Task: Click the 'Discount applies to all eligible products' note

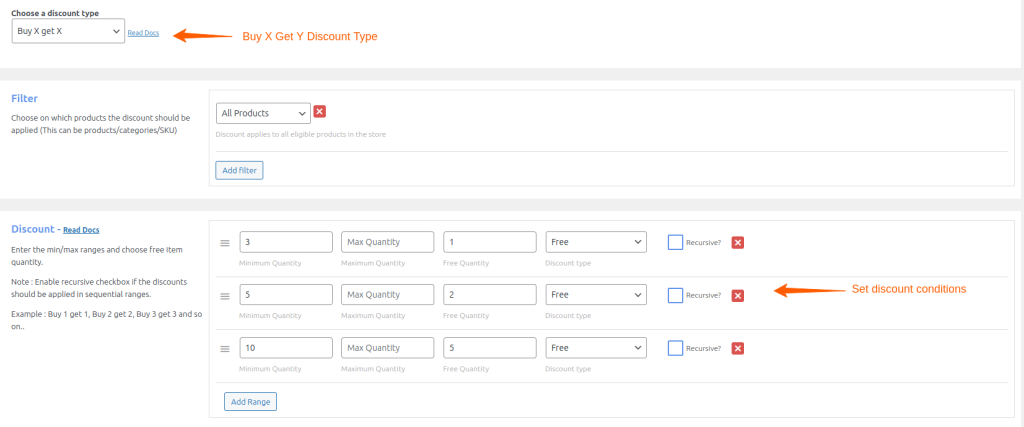Action: (x=300, y=134)
